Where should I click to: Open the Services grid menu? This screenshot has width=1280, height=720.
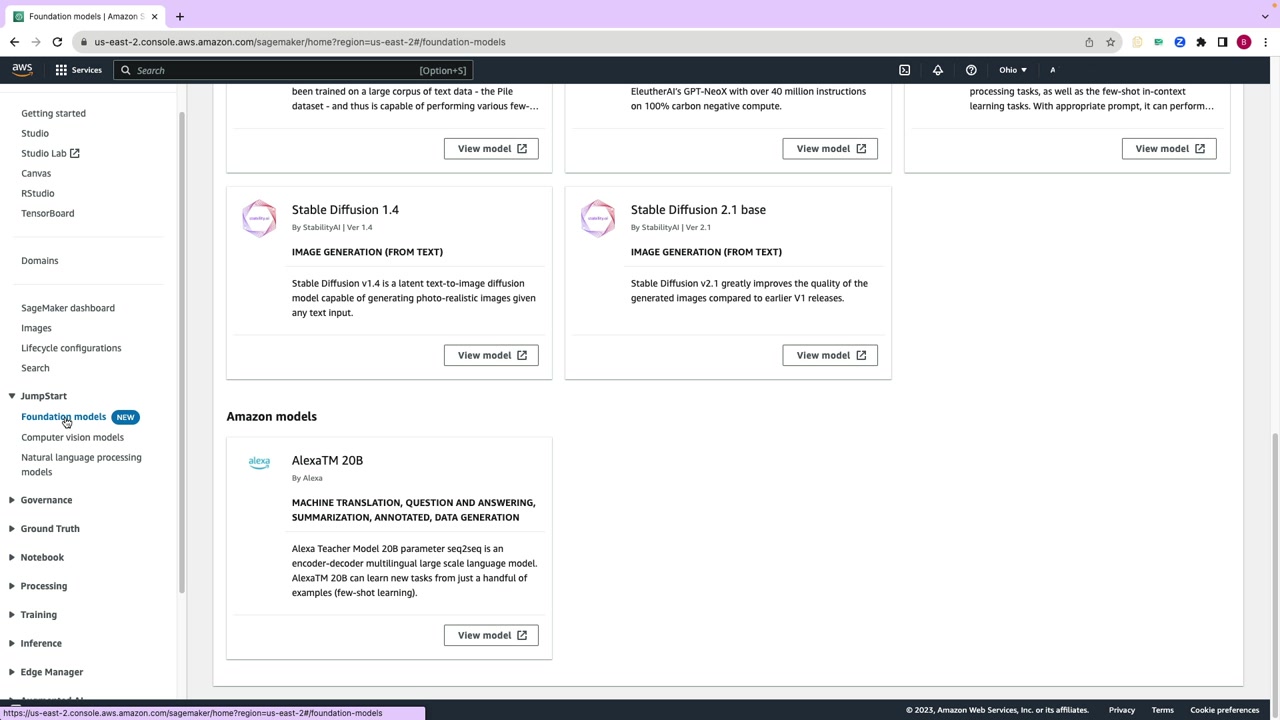click(x=78, y=70)
